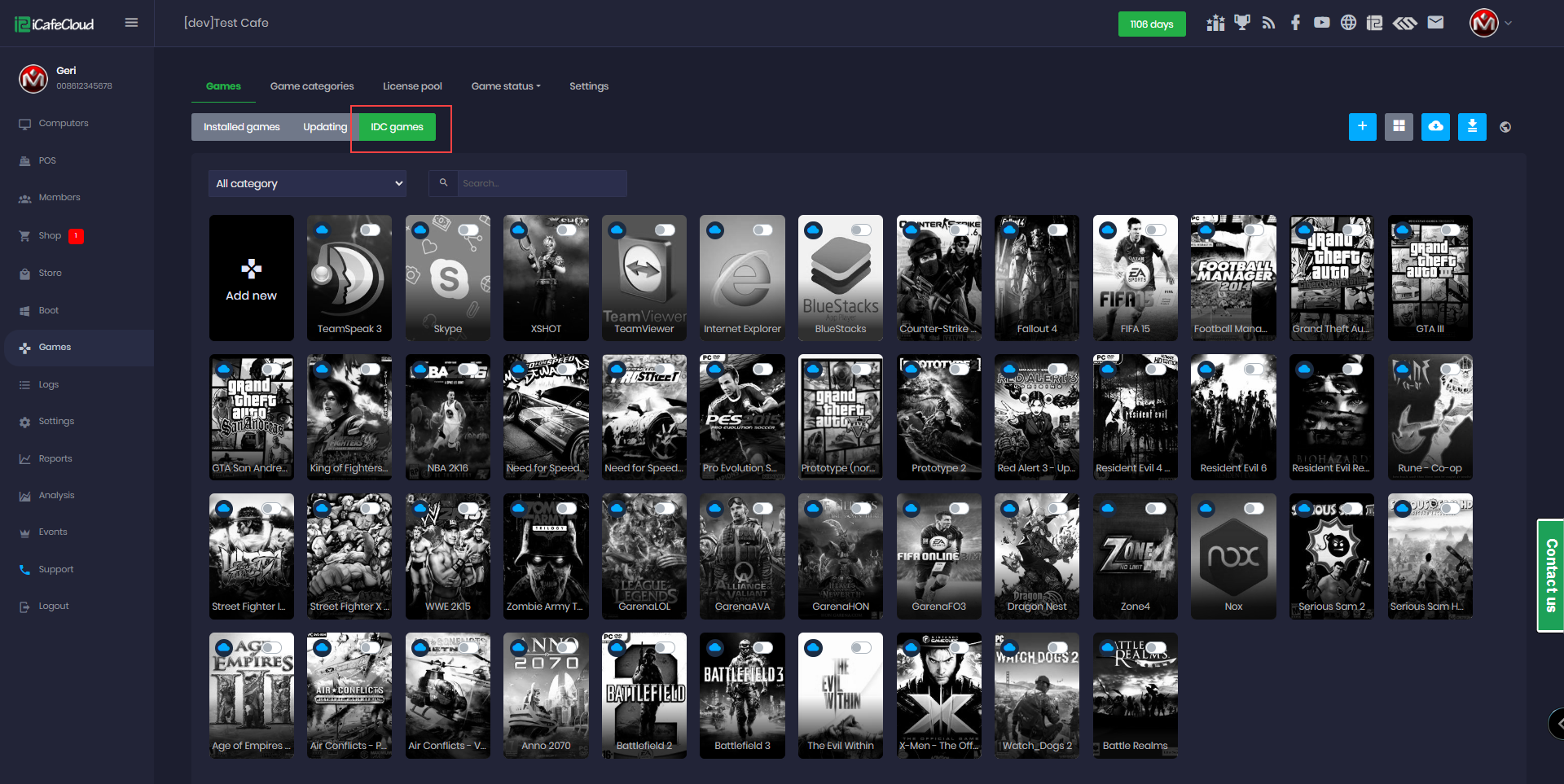This screenshot has width=1564, height=784.
Task: Click the blue plus add-game button
Action: click(x=1362, y=126)
